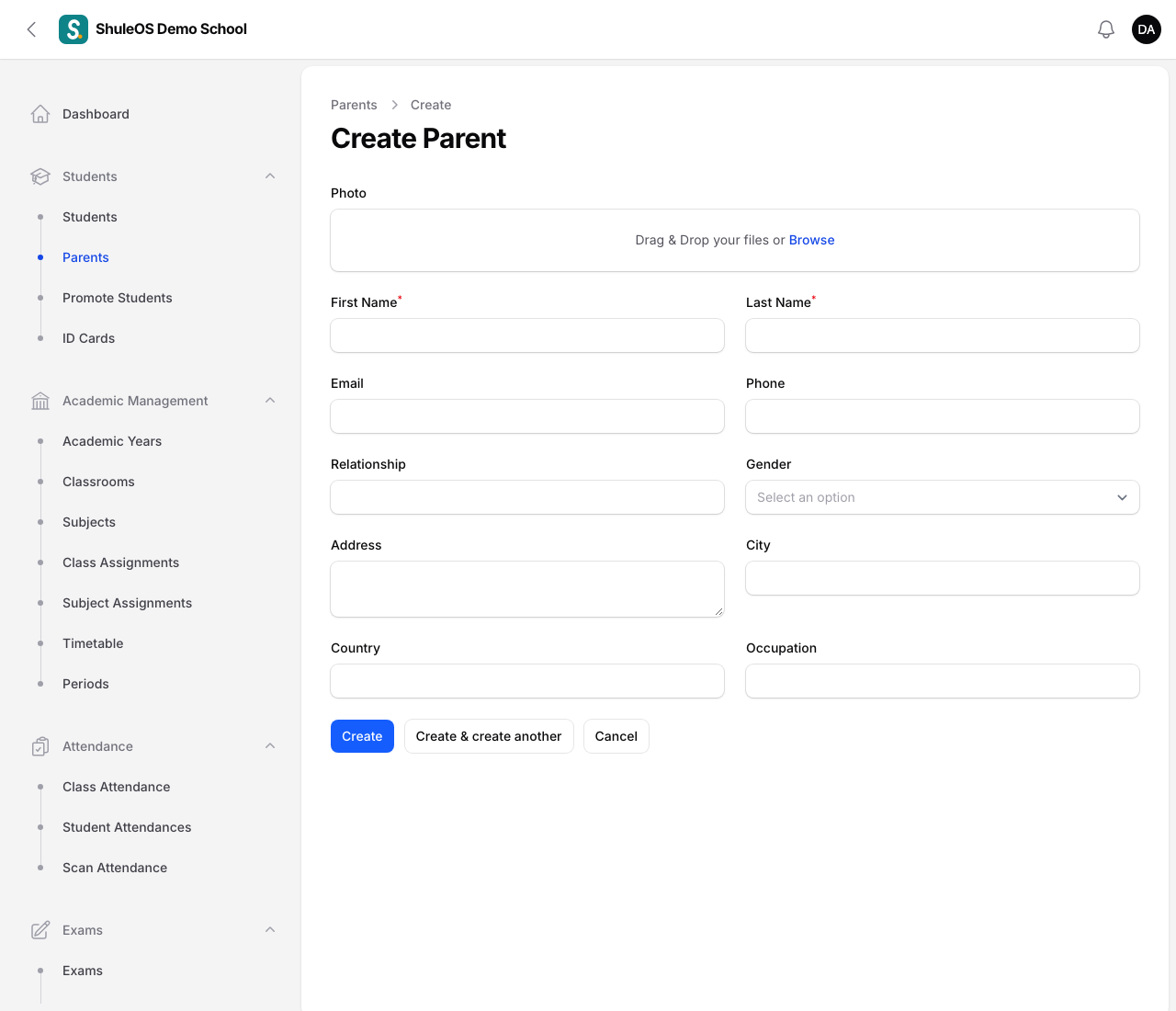The width and height of the screenshot is (1176, 1011).
Task: Click the Students graduation cap icon
Action: (40, 176)
